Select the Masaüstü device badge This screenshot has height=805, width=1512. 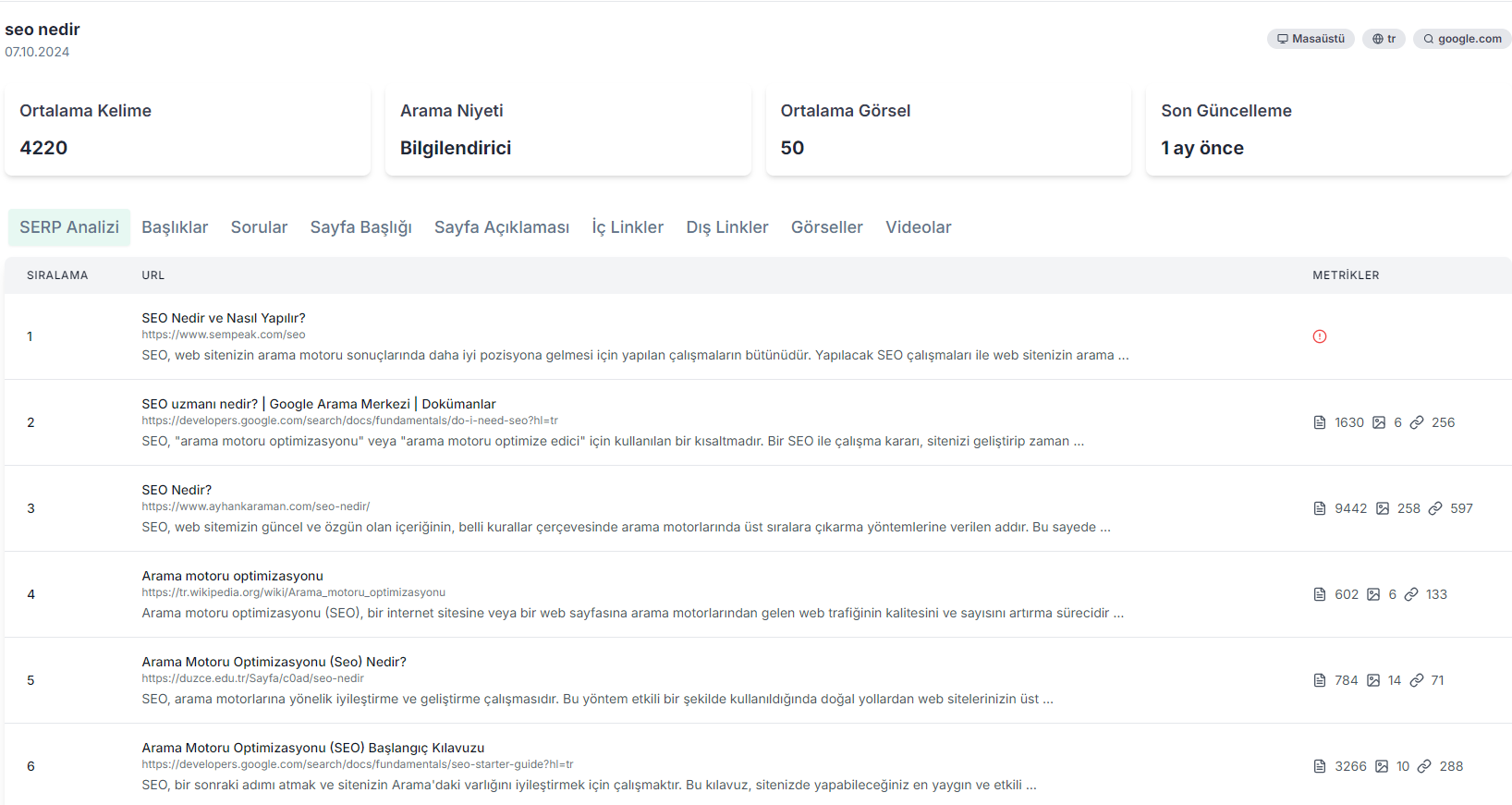tap(1311, 39)
